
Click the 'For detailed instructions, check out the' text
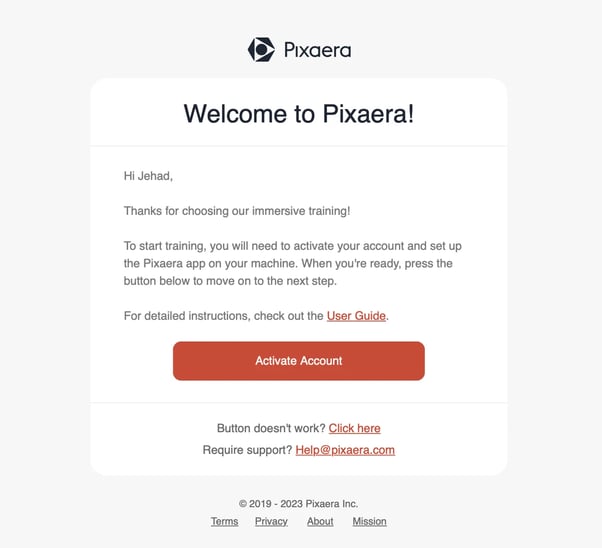[x=224, y=316]
